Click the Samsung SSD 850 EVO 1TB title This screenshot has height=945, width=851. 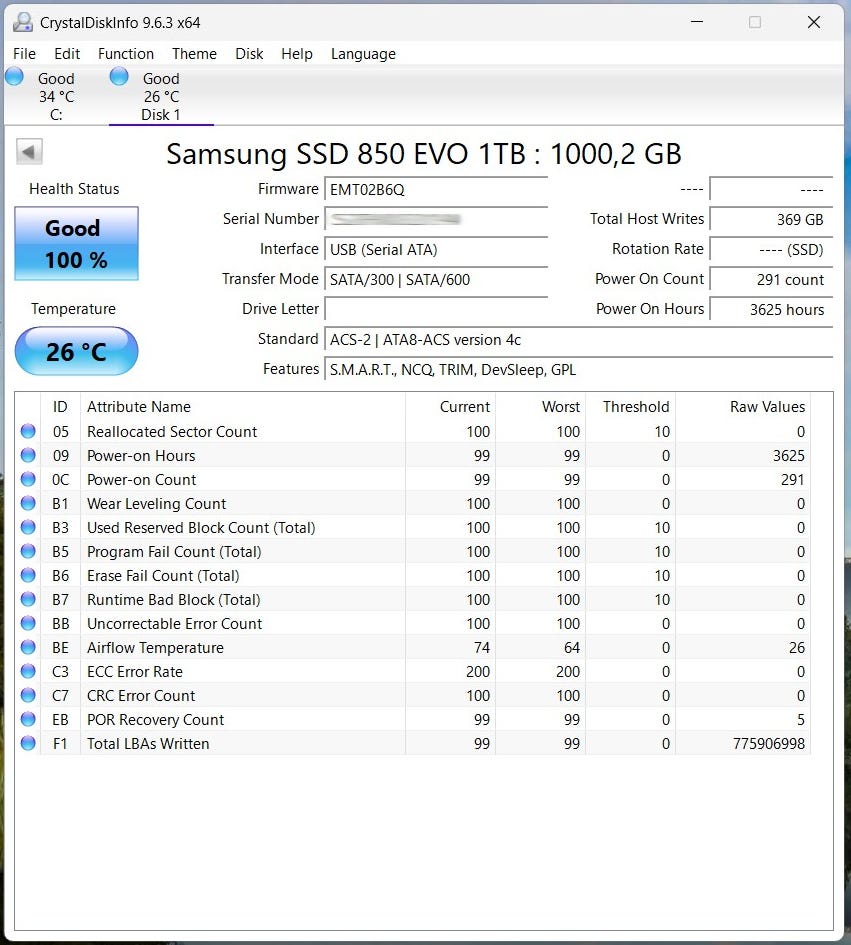[x=424, y=154]
